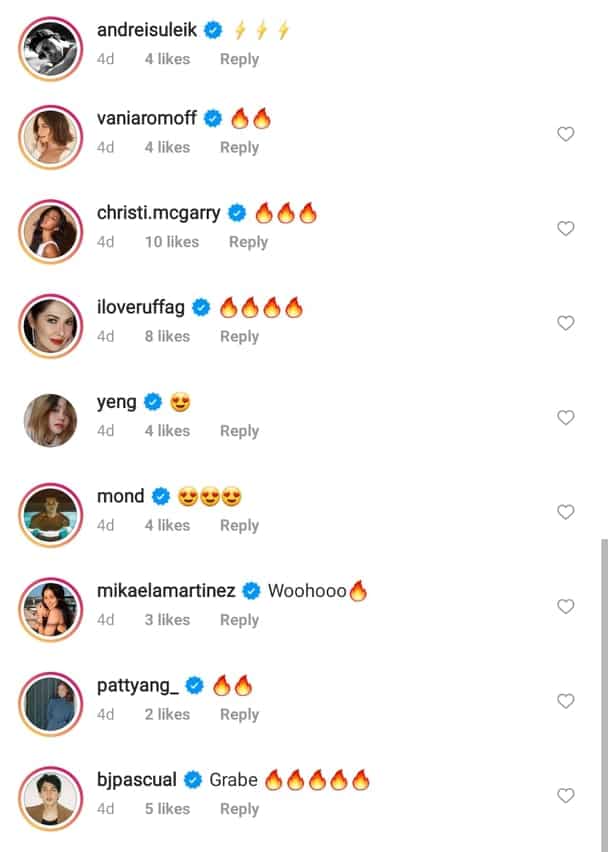Open vaniaromoff's profile picture story
Image resolution: width=608 pixels, height=852 pixels.
(x=51, y=137)
